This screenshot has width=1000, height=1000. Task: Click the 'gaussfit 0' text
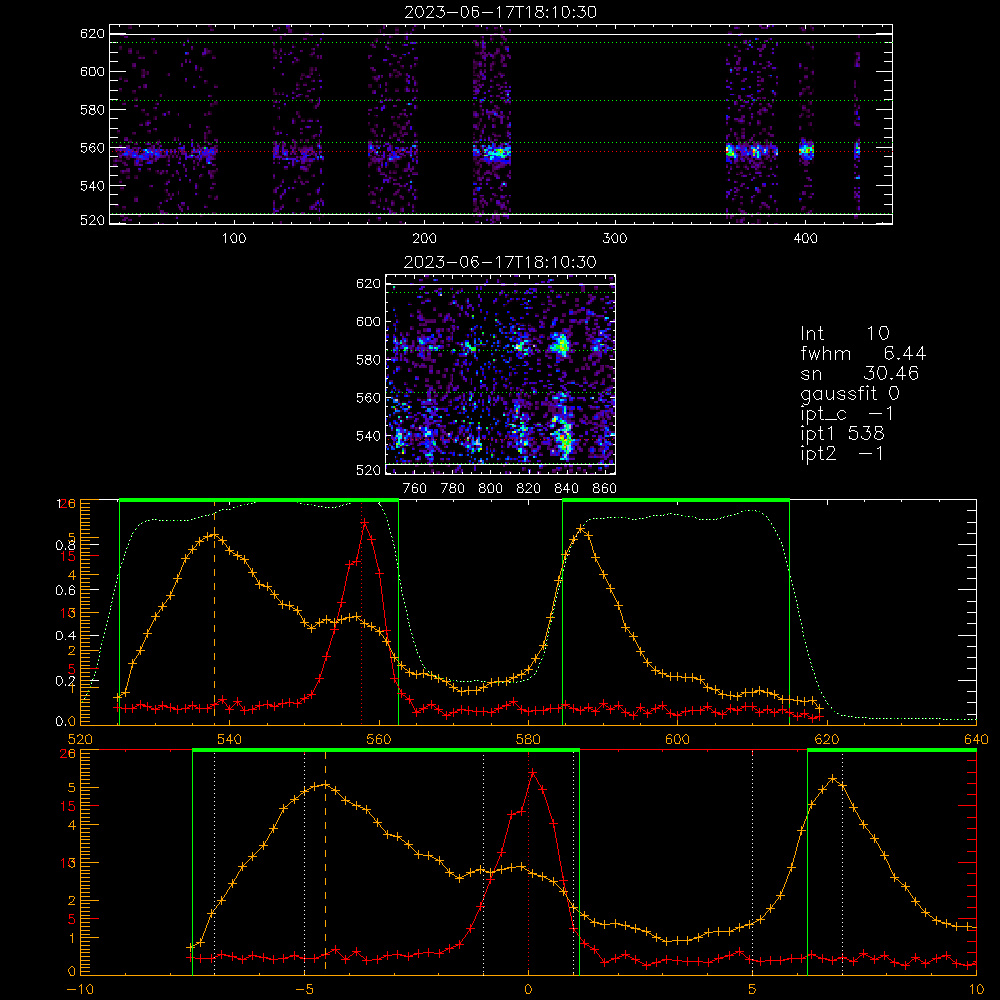pos(849,393)
